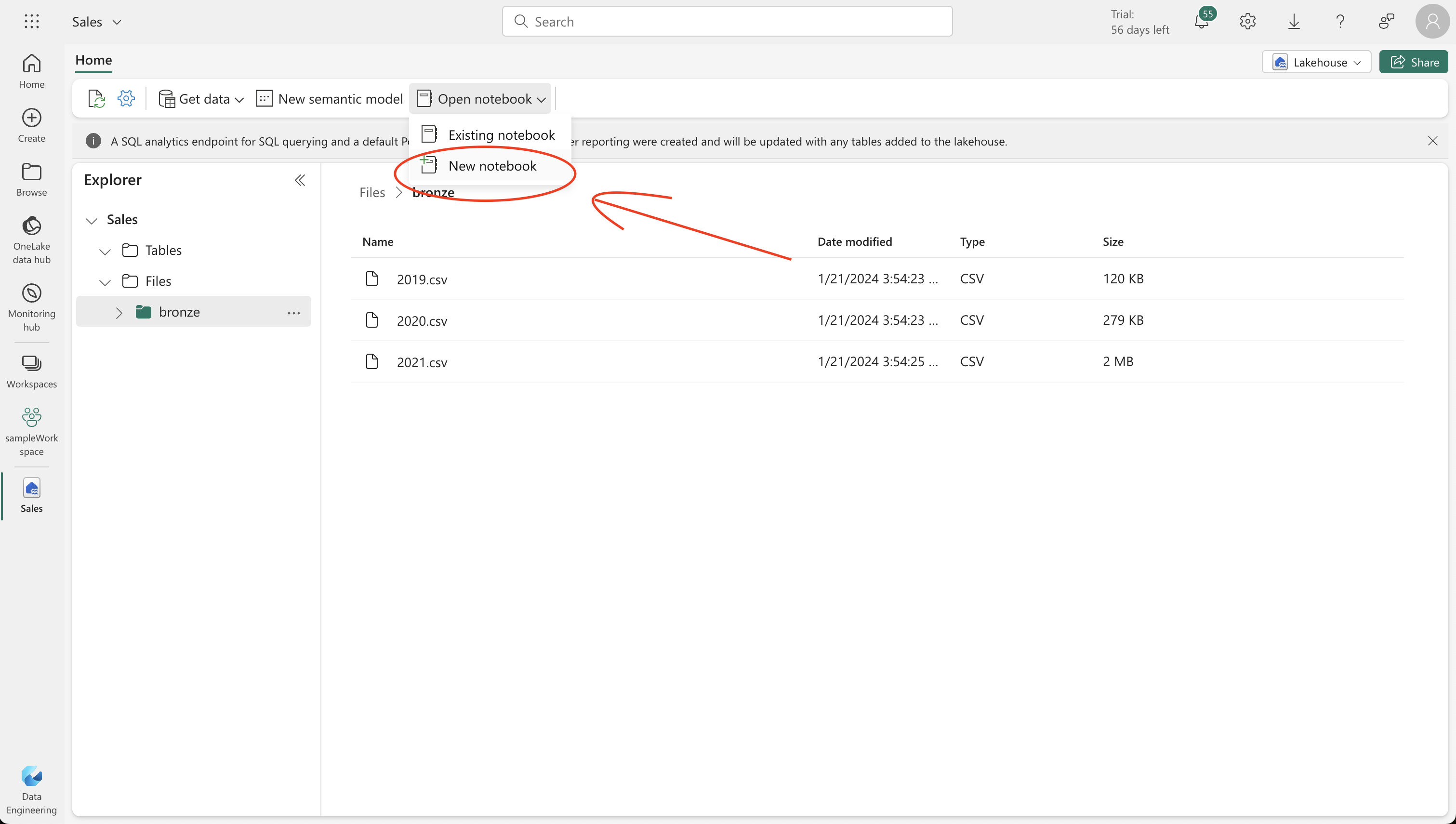
Task: Open global settings gear in header
Action: pyautogui.click(x=1248, y=22)
